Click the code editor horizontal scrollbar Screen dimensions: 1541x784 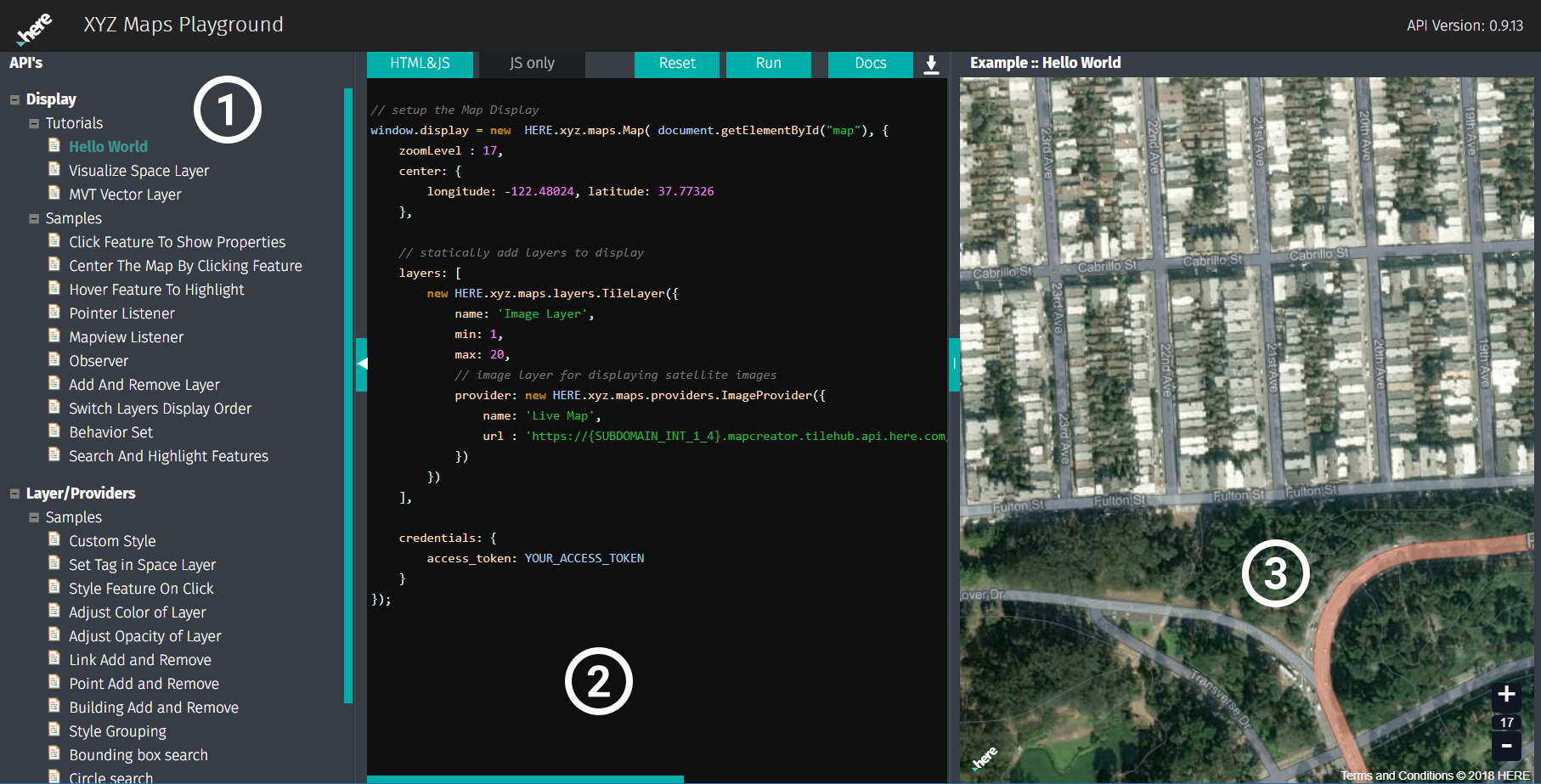(x=525, y=779)
